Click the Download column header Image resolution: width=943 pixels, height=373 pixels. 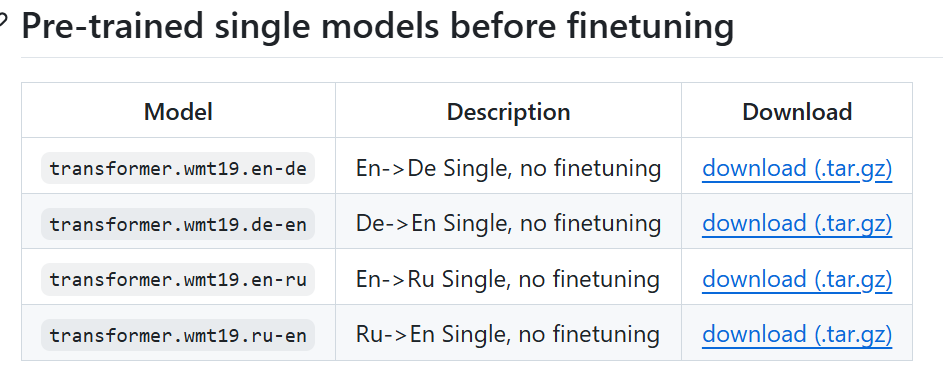(x=797, y=112)
